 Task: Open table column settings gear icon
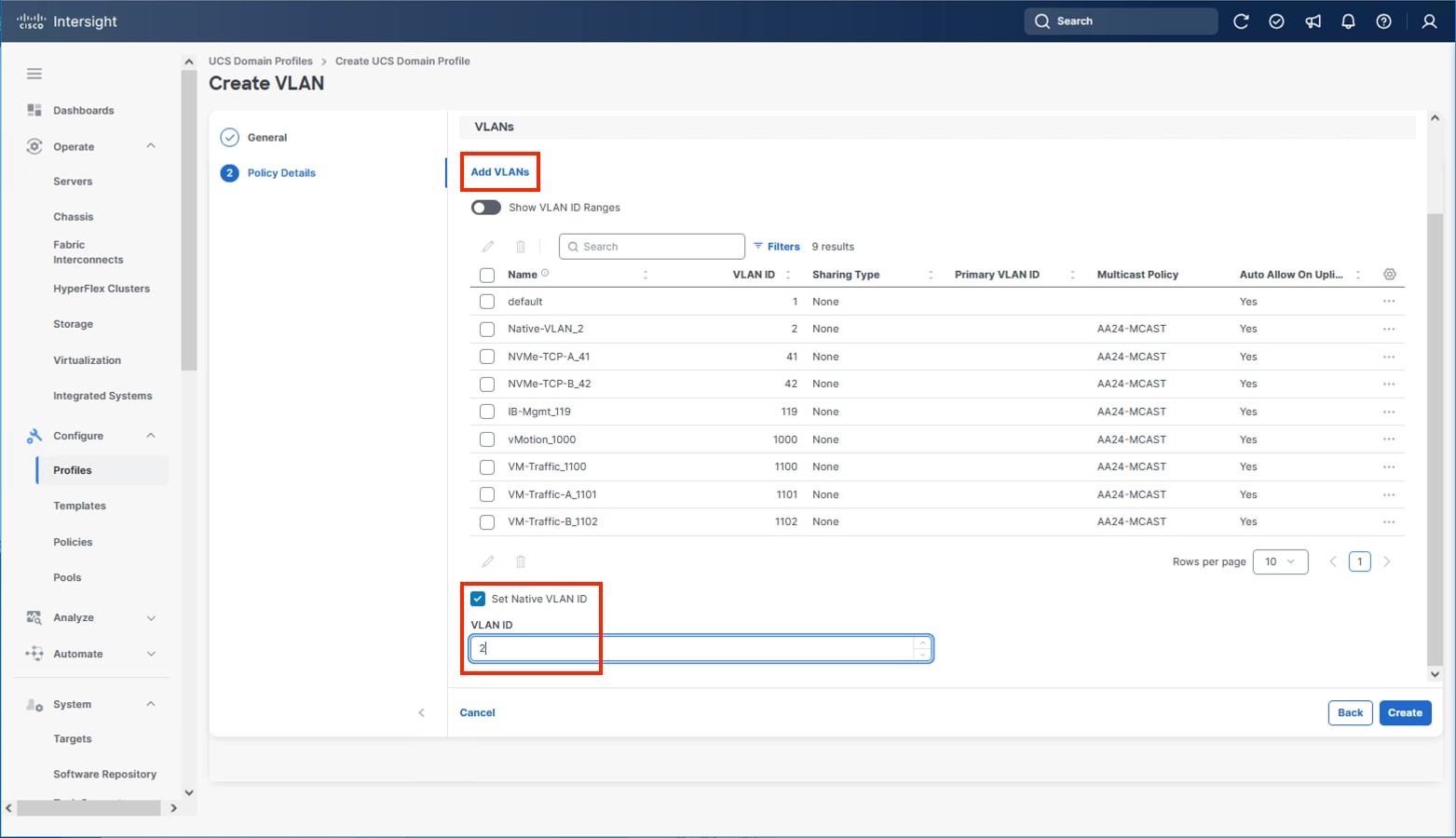[x=1389, y=275]
